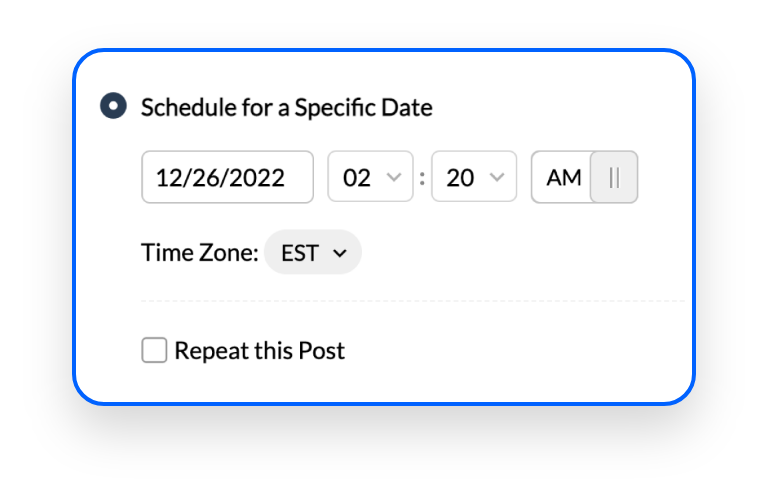Click the colon between hour and minute

tap(422, 179)
